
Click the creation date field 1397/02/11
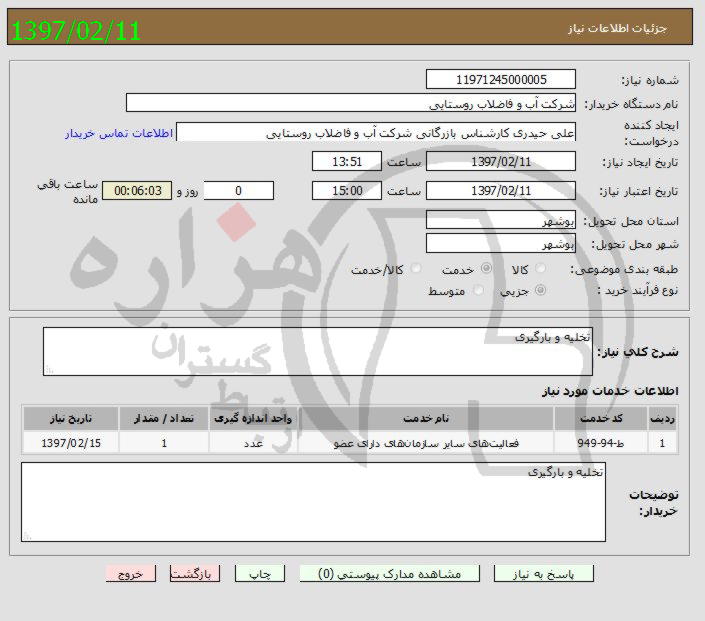pos(500,161)
